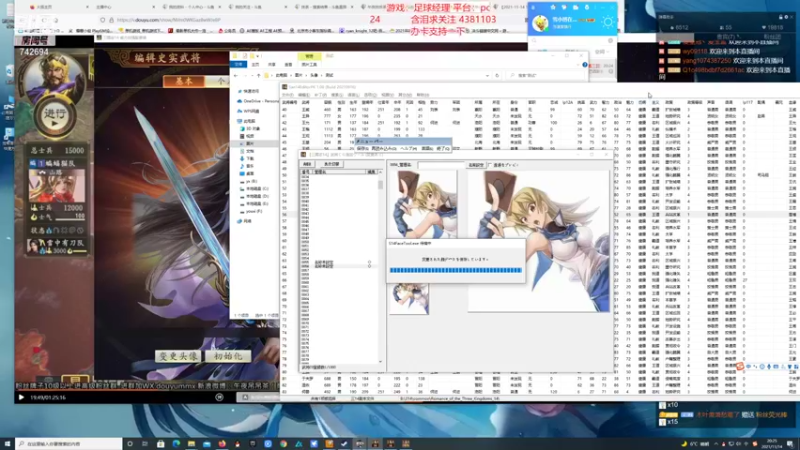Select OneDrive - Personal in Explorer sidebar

point(259,101)
